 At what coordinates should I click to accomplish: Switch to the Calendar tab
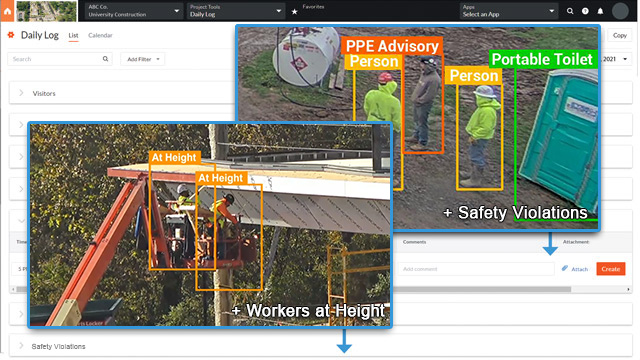100,36
